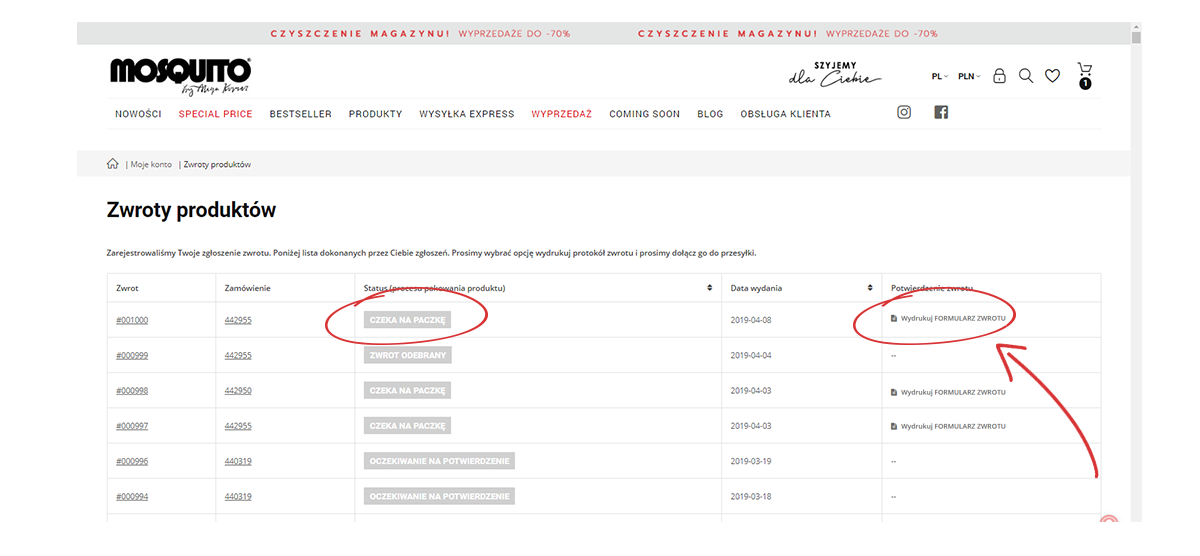Open the SPECIAL PRICE menu item
The height and width of the screenshot is (556, 1200).
(x=215, y=114)
